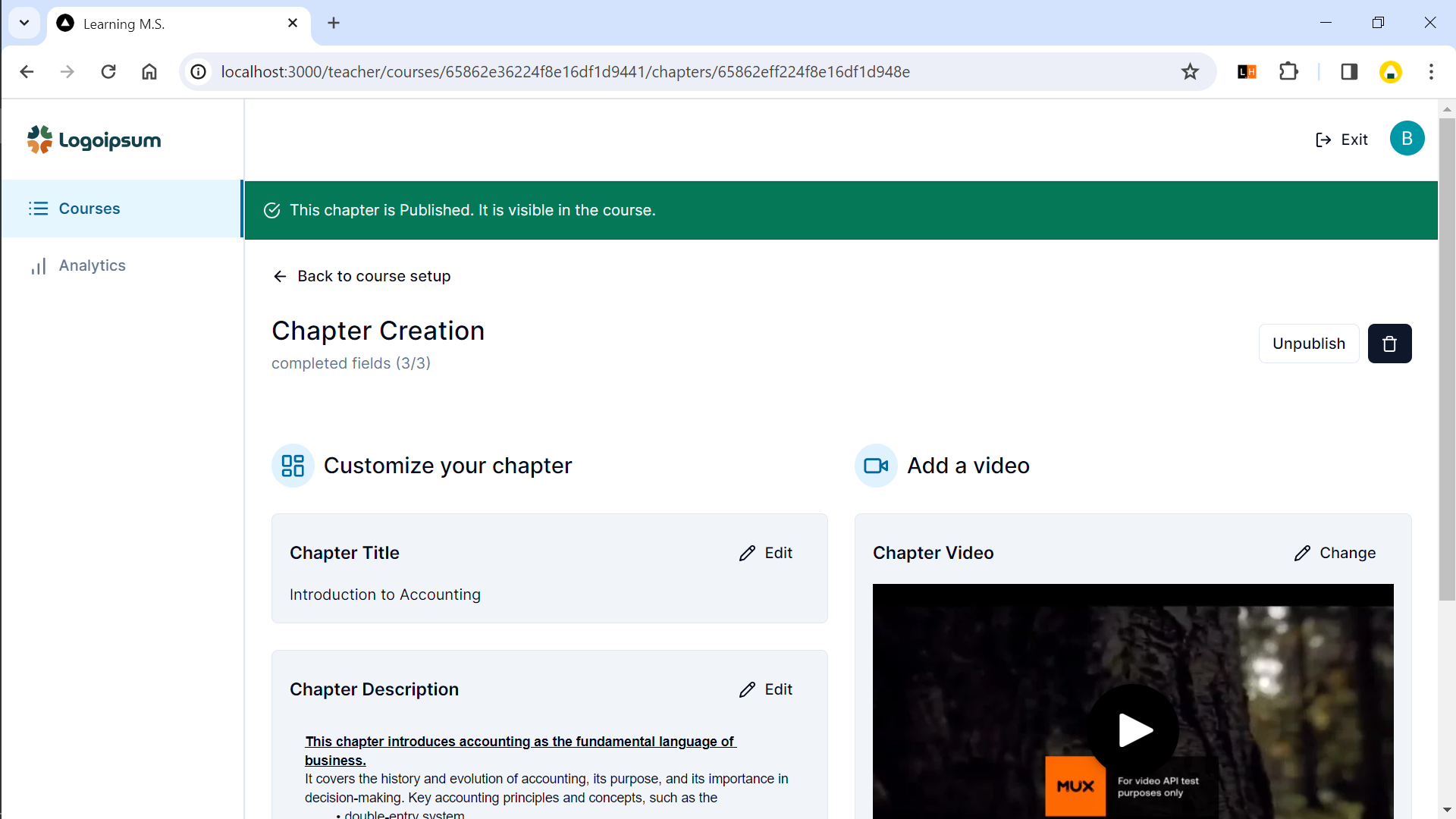Image resolution: width=1456 pixels, height=819 pixels.
Task: Click Change for Chapter Video
Action: coord(1335,553)
